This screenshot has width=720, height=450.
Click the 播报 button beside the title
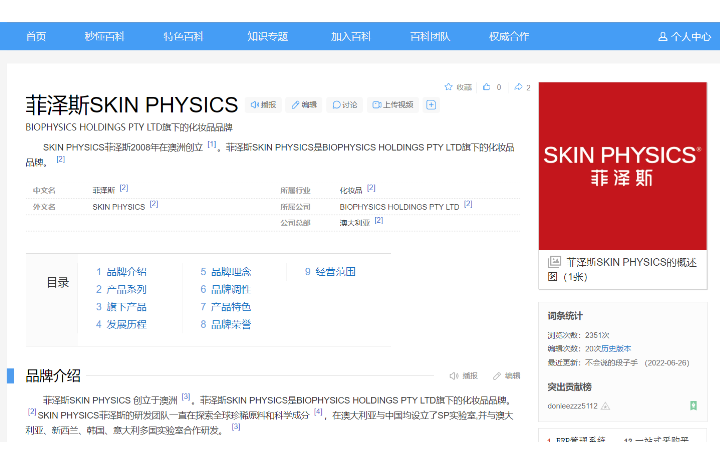point(264,105)
